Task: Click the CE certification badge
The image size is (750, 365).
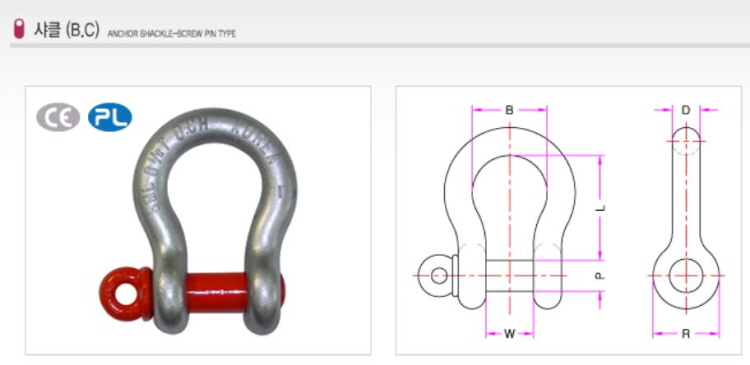Action: point(58,117)
